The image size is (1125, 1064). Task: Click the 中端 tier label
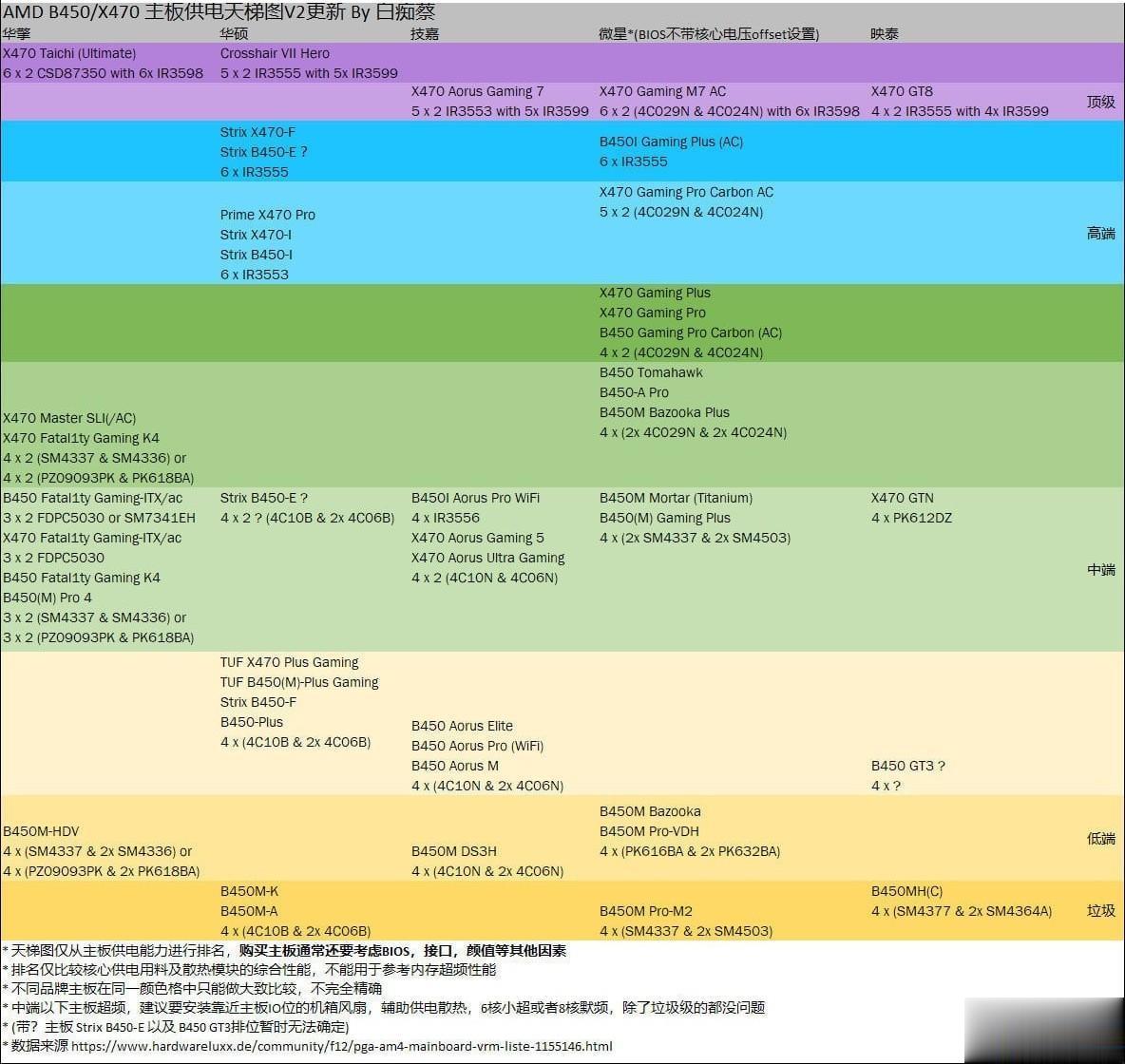[1100, 570]
